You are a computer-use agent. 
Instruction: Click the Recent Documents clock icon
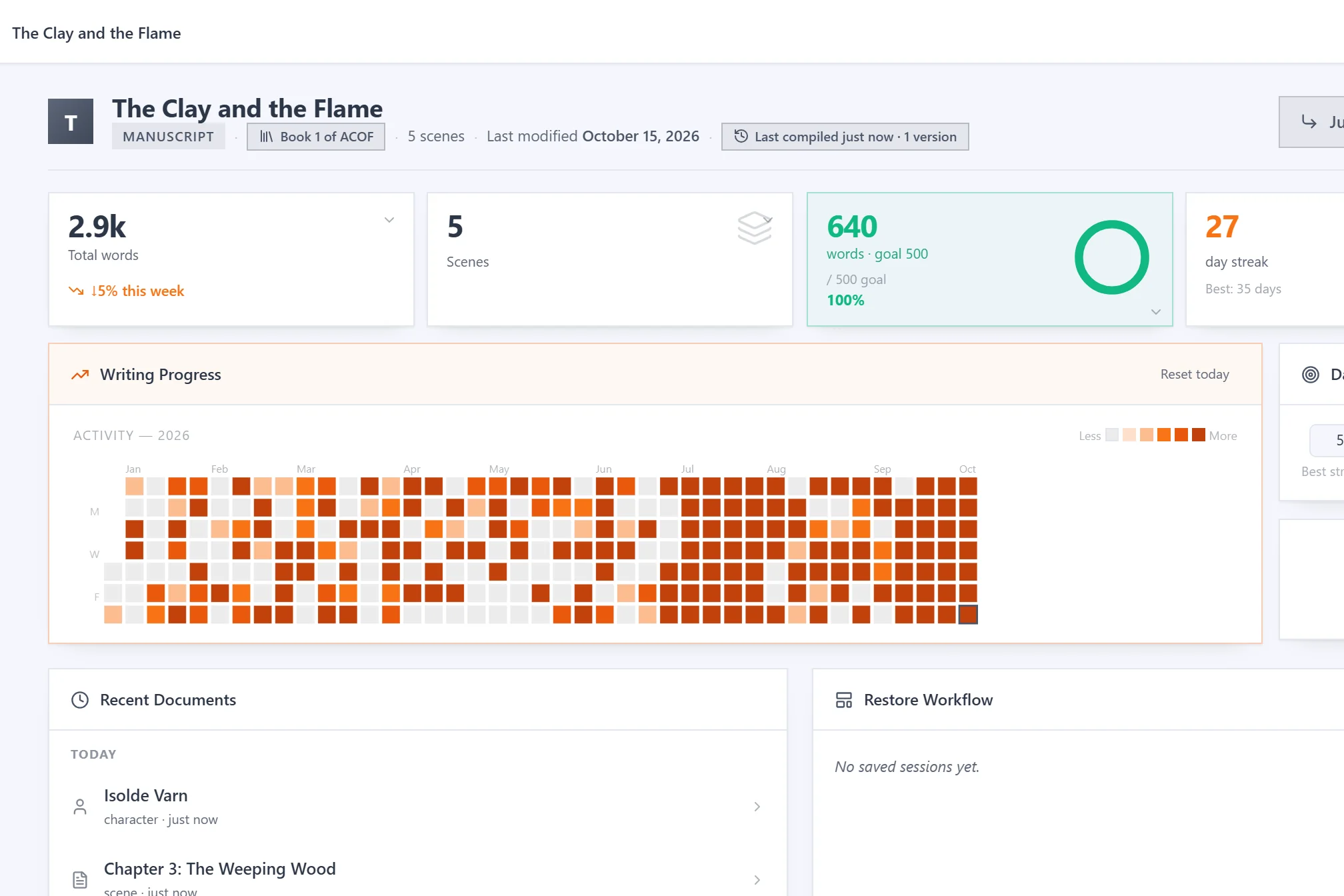tap(80, 700)
